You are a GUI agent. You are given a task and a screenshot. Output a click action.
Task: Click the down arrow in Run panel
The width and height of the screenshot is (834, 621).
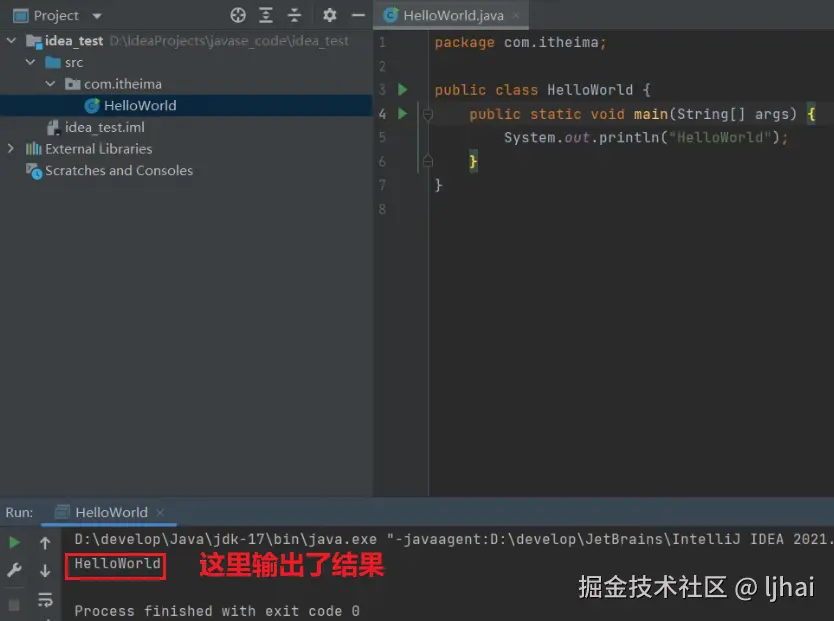click(45, 570)
